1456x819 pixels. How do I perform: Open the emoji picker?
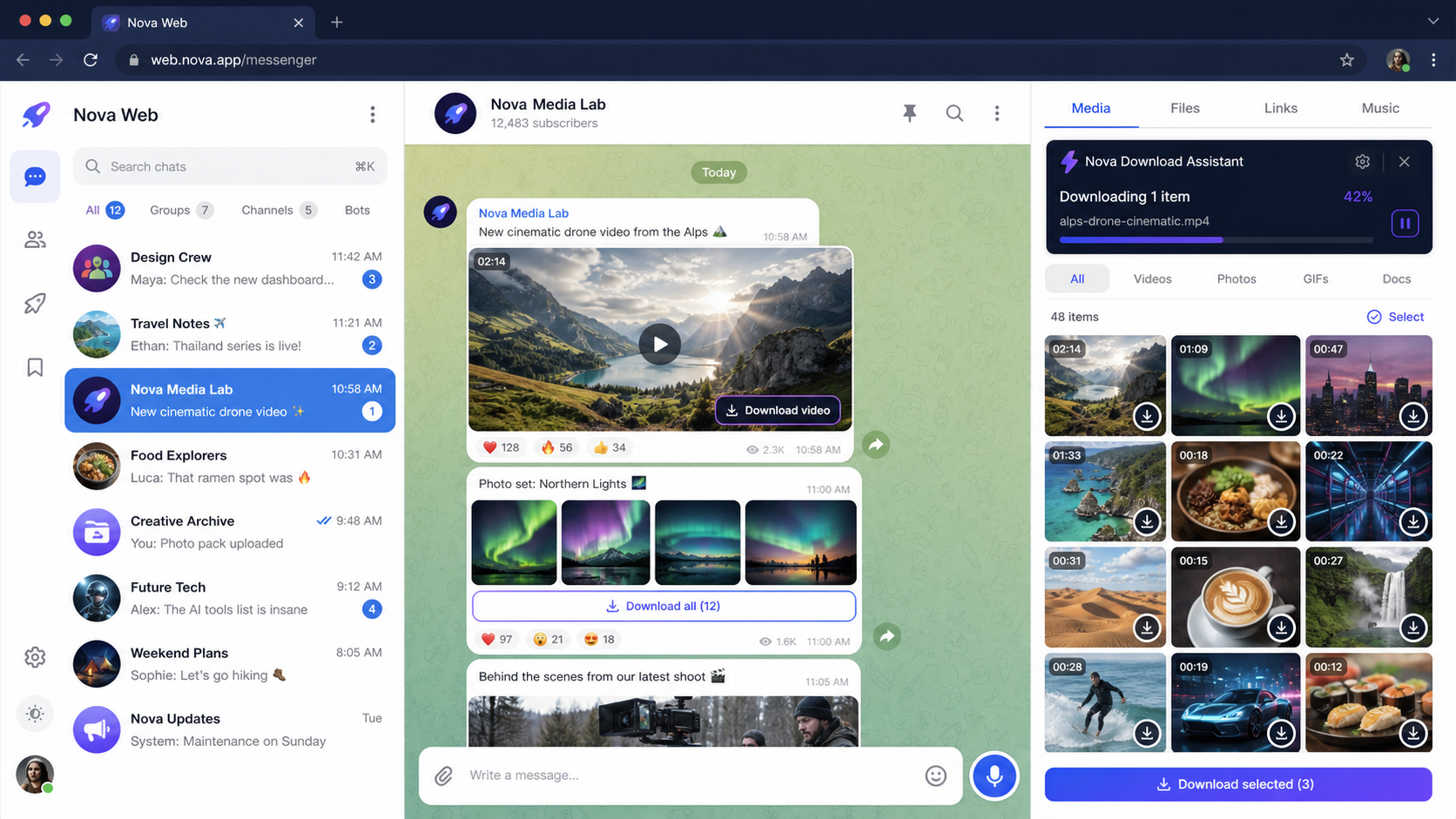tap(936, 775)
